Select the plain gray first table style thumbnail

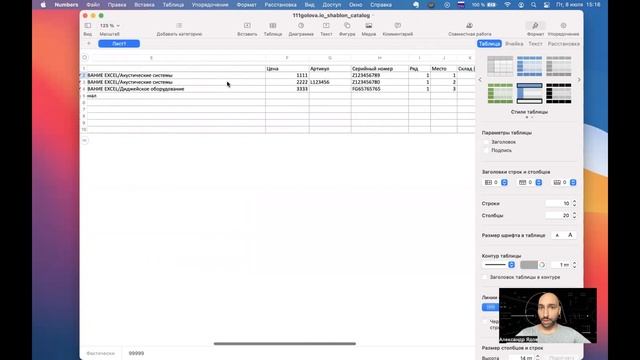pyautogui.click(x=500, y=66)
